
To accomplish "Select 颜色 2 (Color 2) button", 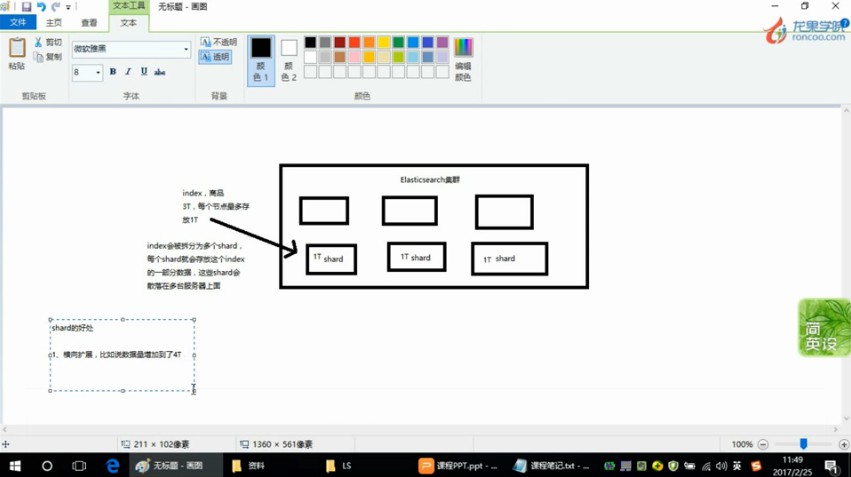I will 289,60.
